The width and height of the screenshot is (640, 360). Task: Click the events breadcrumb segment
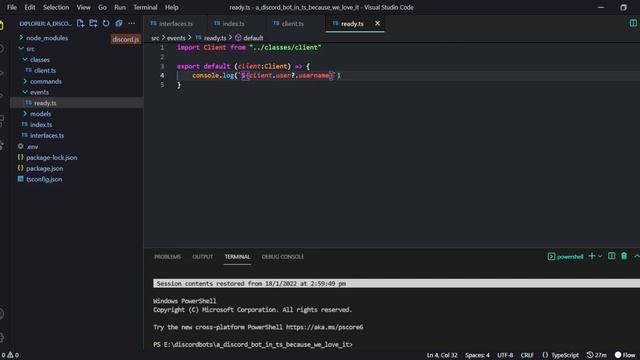click(x=176, y=38)
